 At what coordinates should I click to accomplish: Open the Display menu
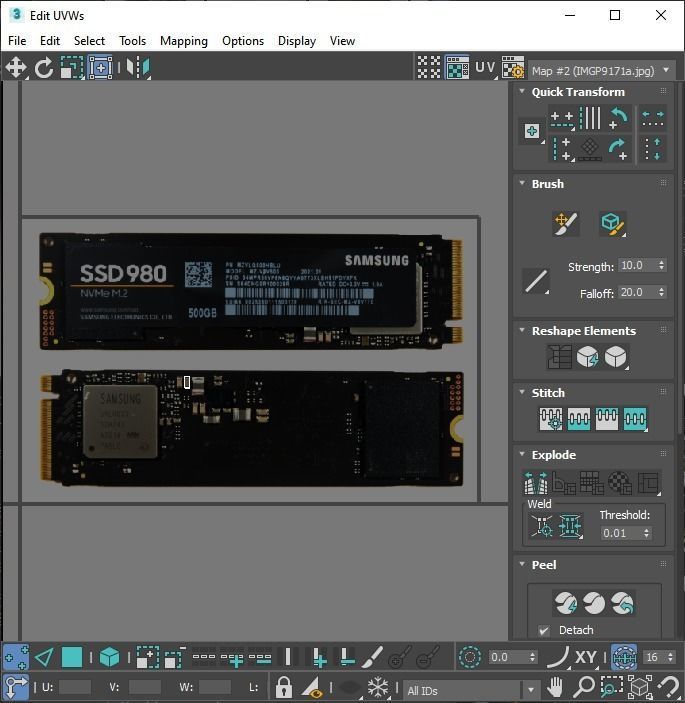[297, 41]
